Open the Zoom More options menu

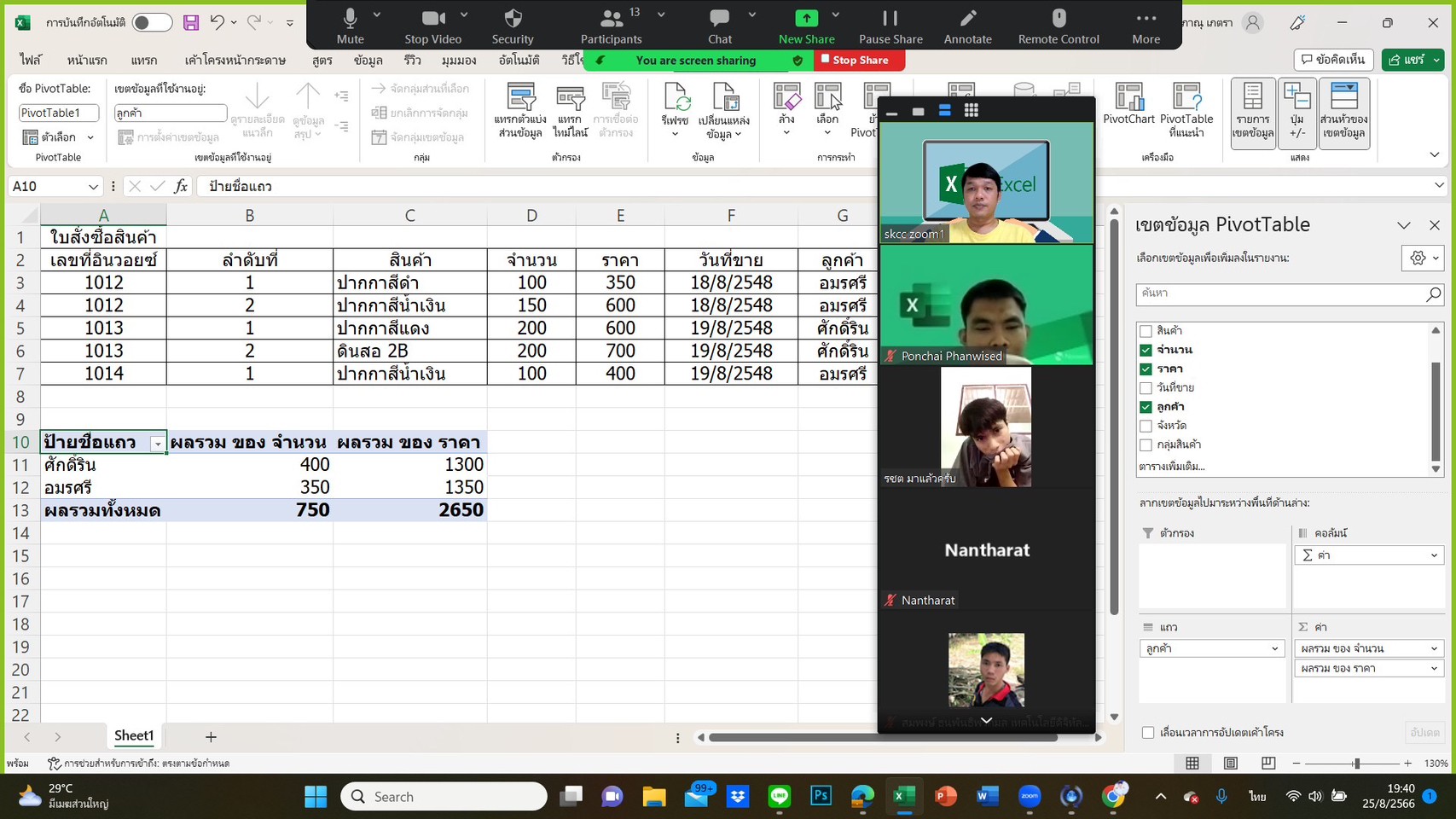1146,26
